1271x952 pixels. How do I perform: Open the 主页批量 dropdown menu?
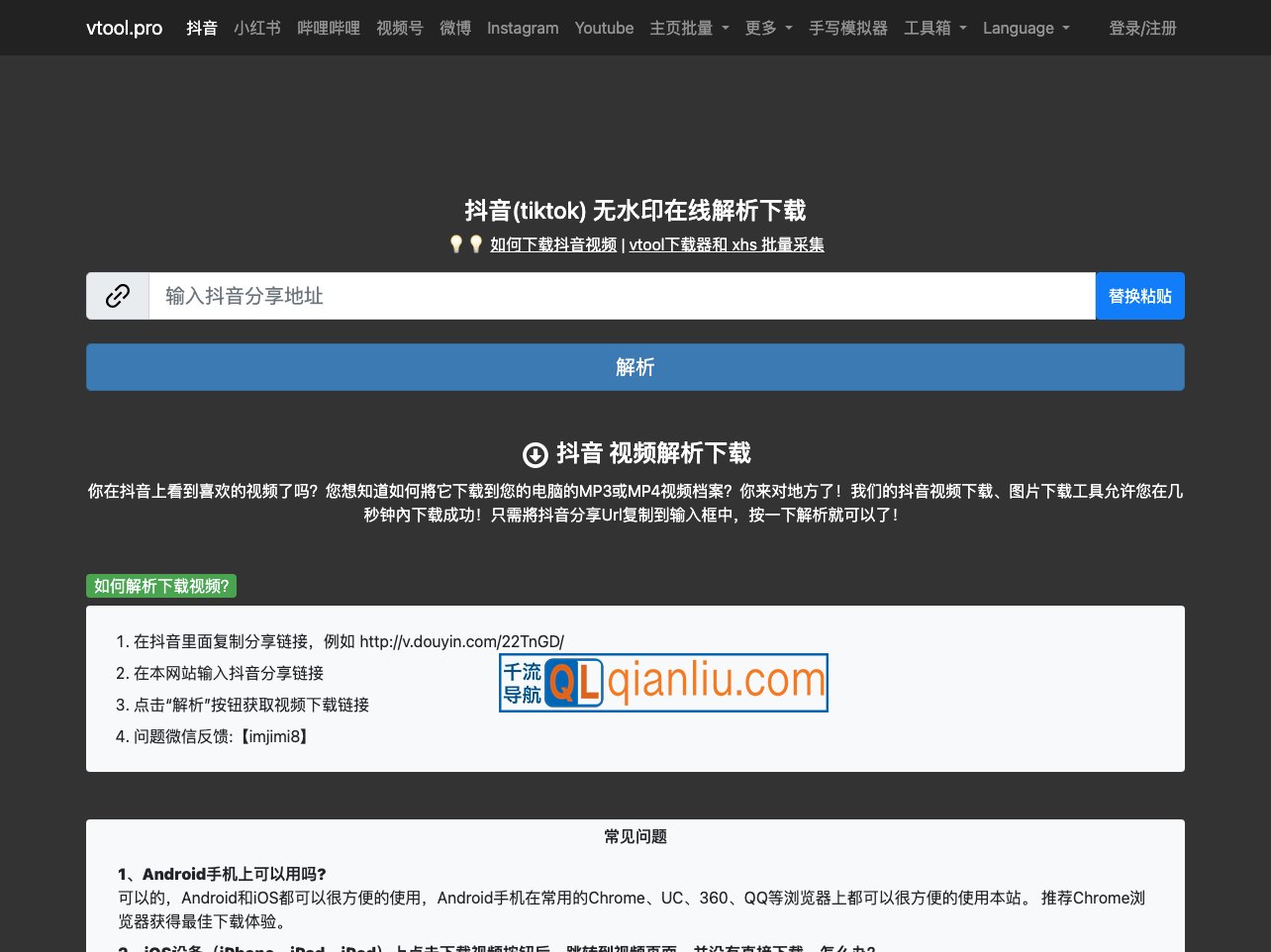689,28
